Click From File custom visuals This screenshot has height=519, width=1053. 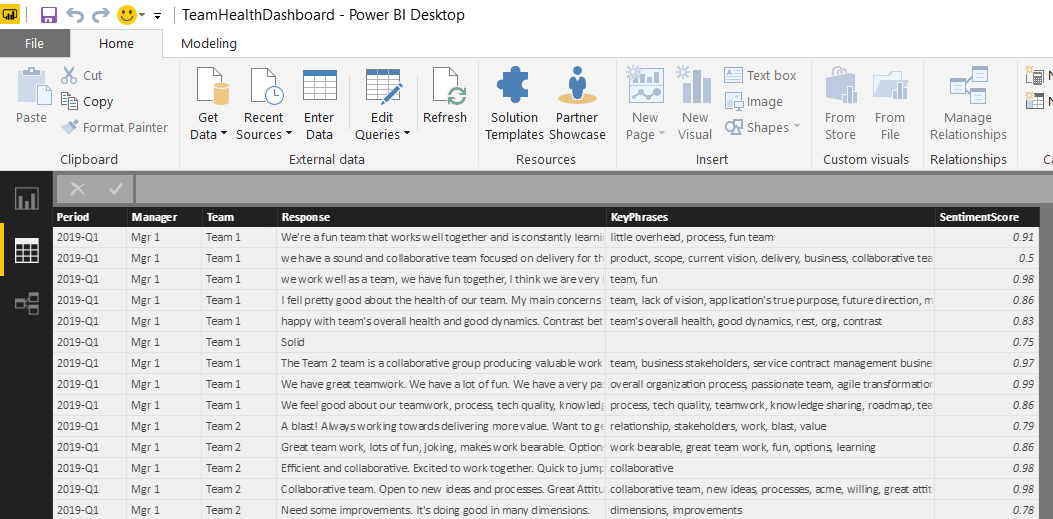[x=890, y=103]
